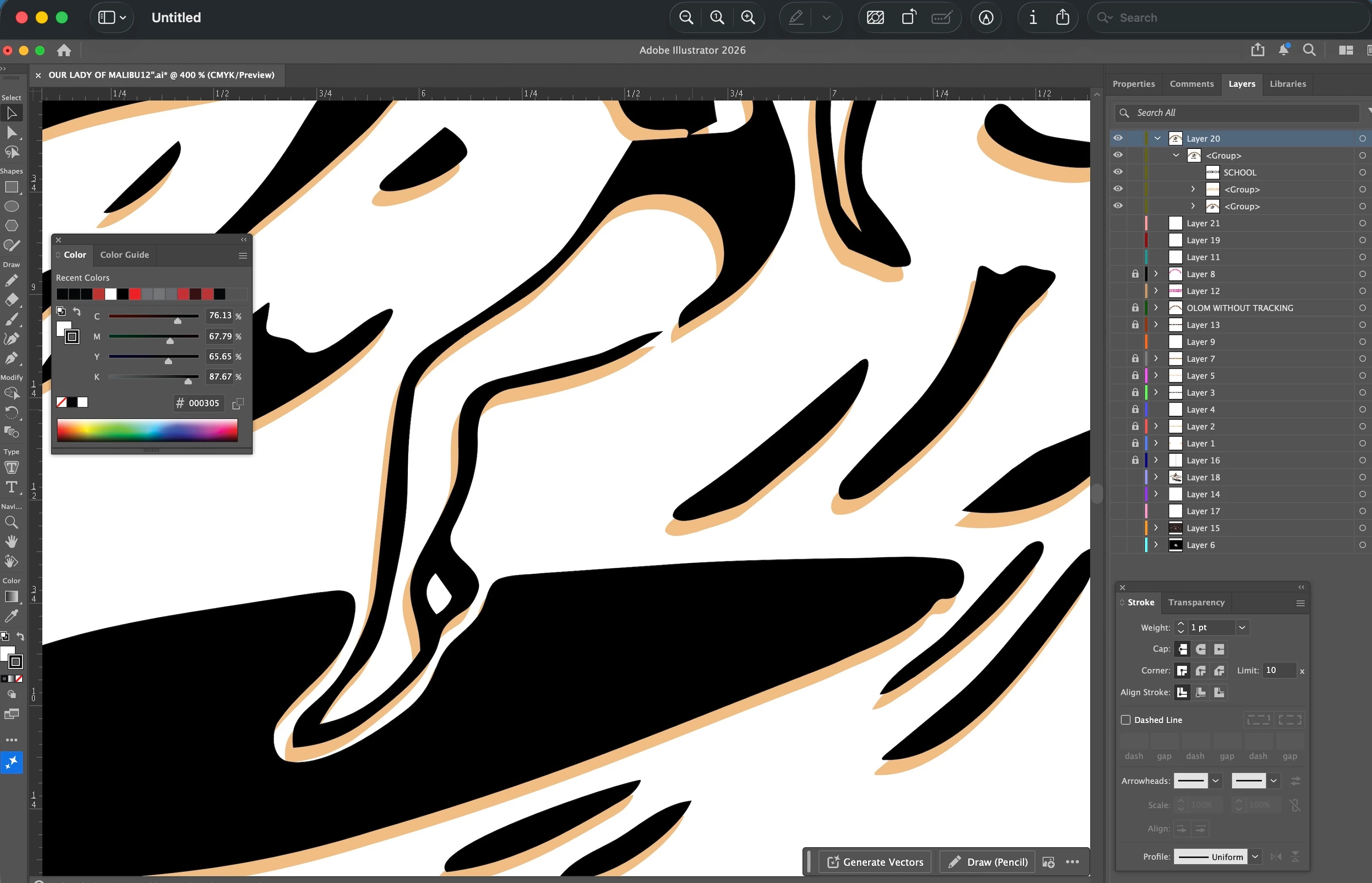Switch to the Color Guide tab
This screenshot has height=883, width=1372.
pyautogui.click(x=124, y=255)
